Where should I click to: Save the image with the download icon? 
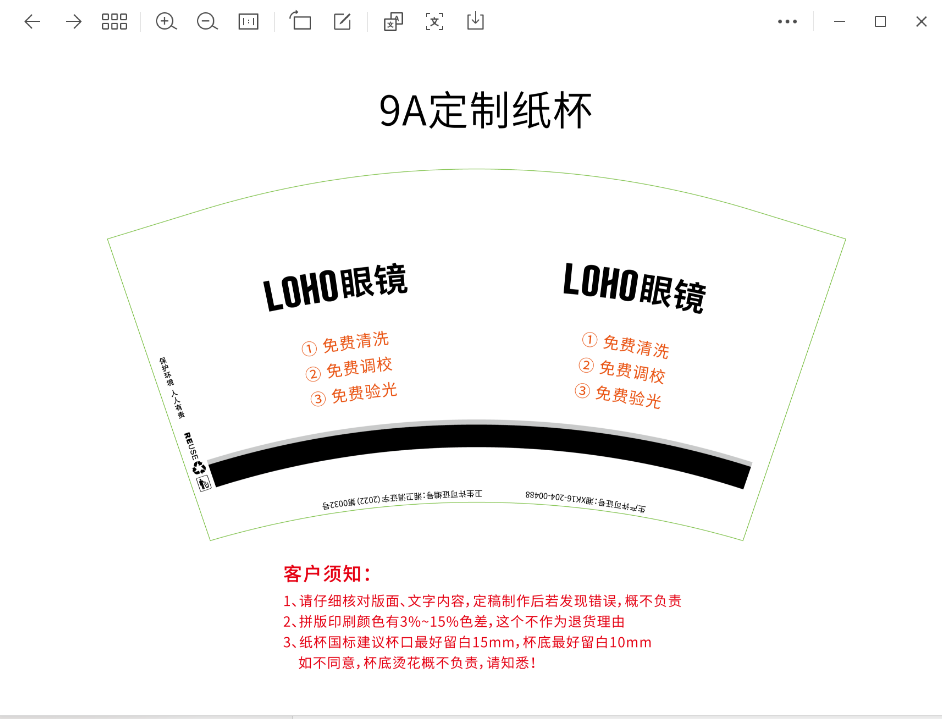click(475, 21)
